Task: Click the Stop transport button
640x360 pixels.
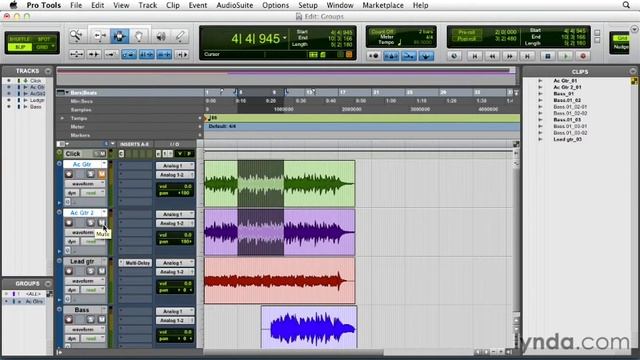Action: click(548, 56)
